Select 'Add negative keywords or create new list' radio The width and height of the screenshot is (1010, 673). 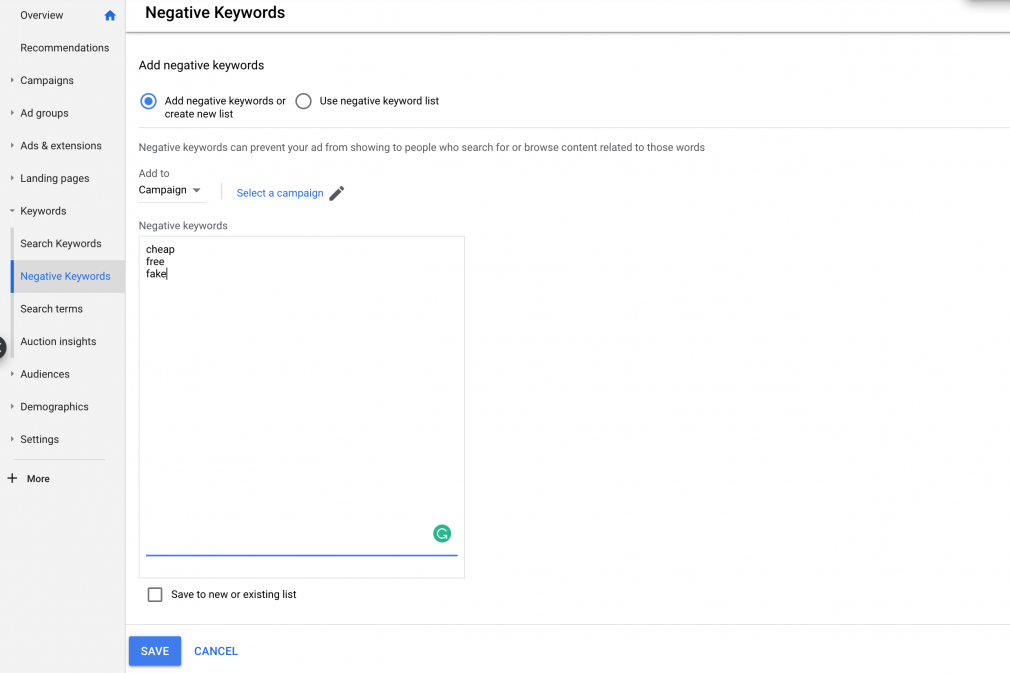(x=149, y=101)
